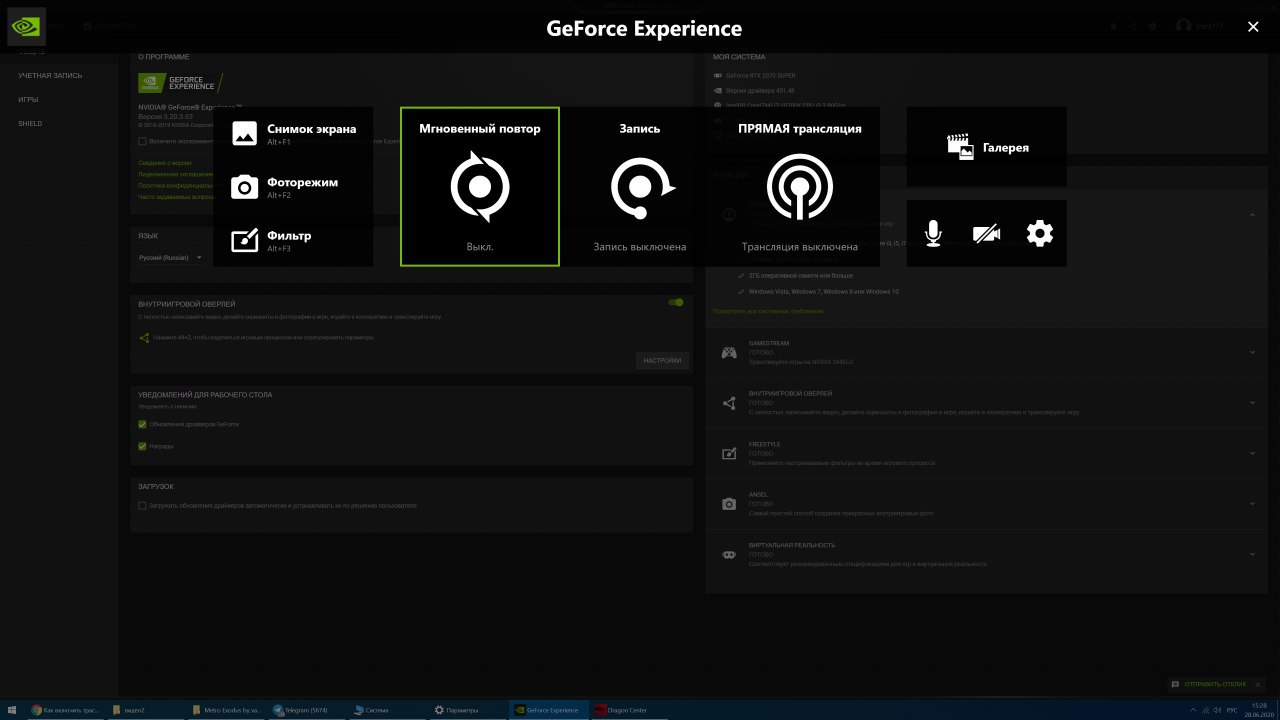Switch to Telegram in the taskbar
Screen dimensions: 1280x720
pos(307,710)
